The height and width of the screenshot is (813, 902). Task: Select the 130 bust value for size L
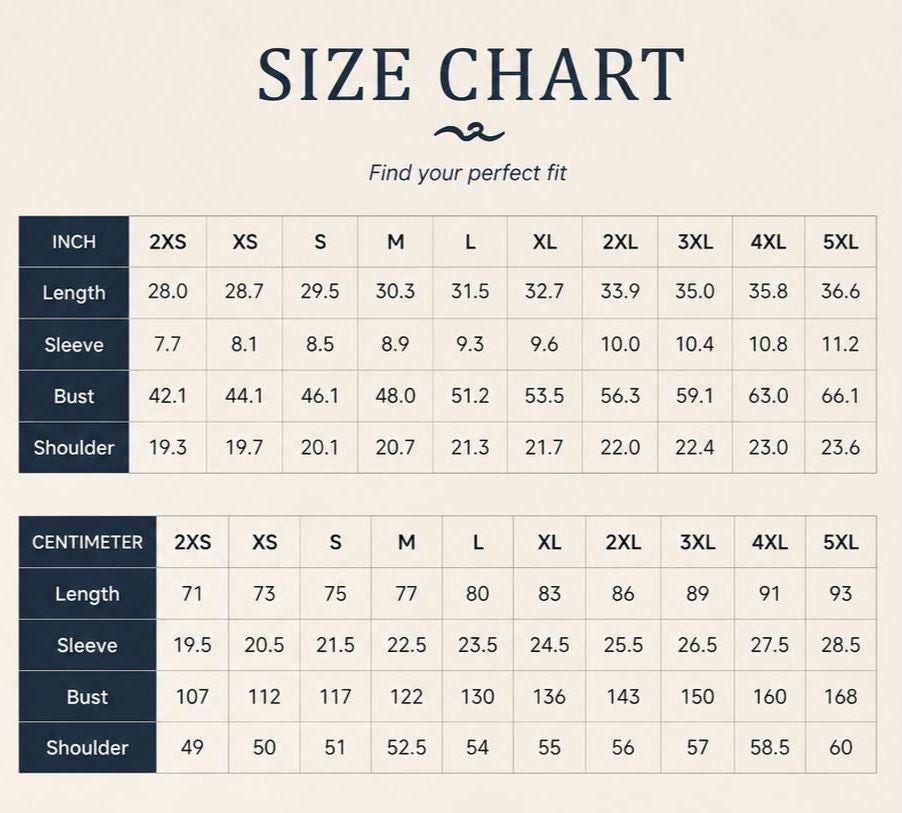pyautogui.click(x=477, y=697)
